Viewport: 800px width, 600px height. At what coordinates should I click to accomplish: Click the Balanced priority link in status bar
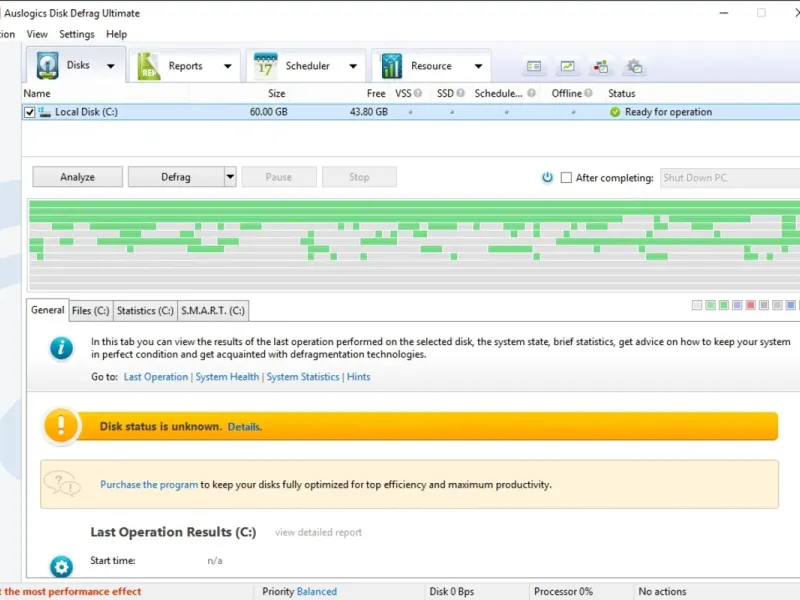[x=316, y=591]
